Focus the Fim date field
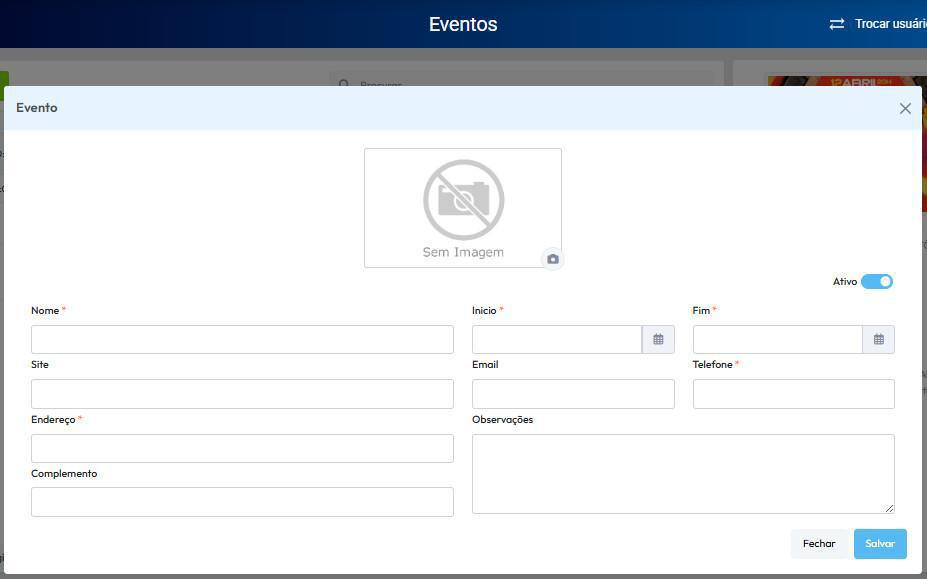 tap(777, 339)
